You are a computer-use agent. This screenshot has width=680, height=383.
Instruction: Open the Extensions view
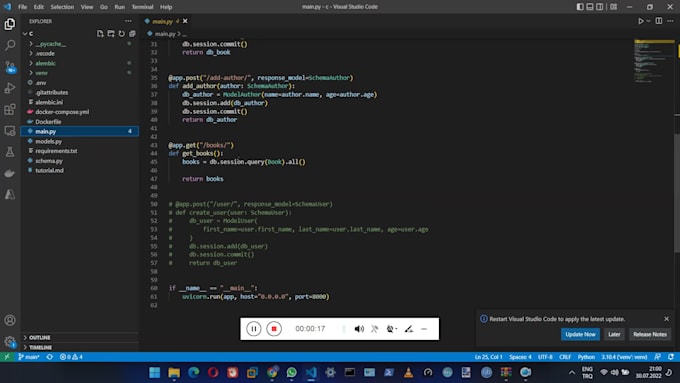(10, 109)
